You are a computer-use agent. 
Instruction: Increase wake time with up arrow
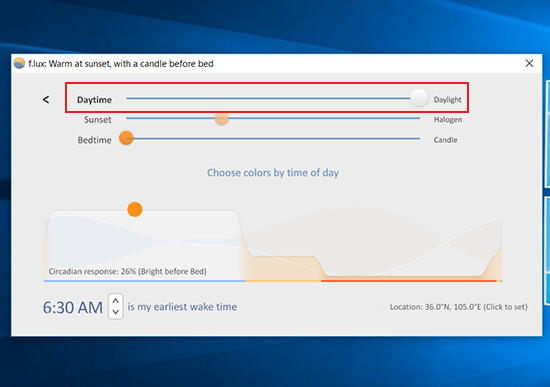(x=116, y=301)
